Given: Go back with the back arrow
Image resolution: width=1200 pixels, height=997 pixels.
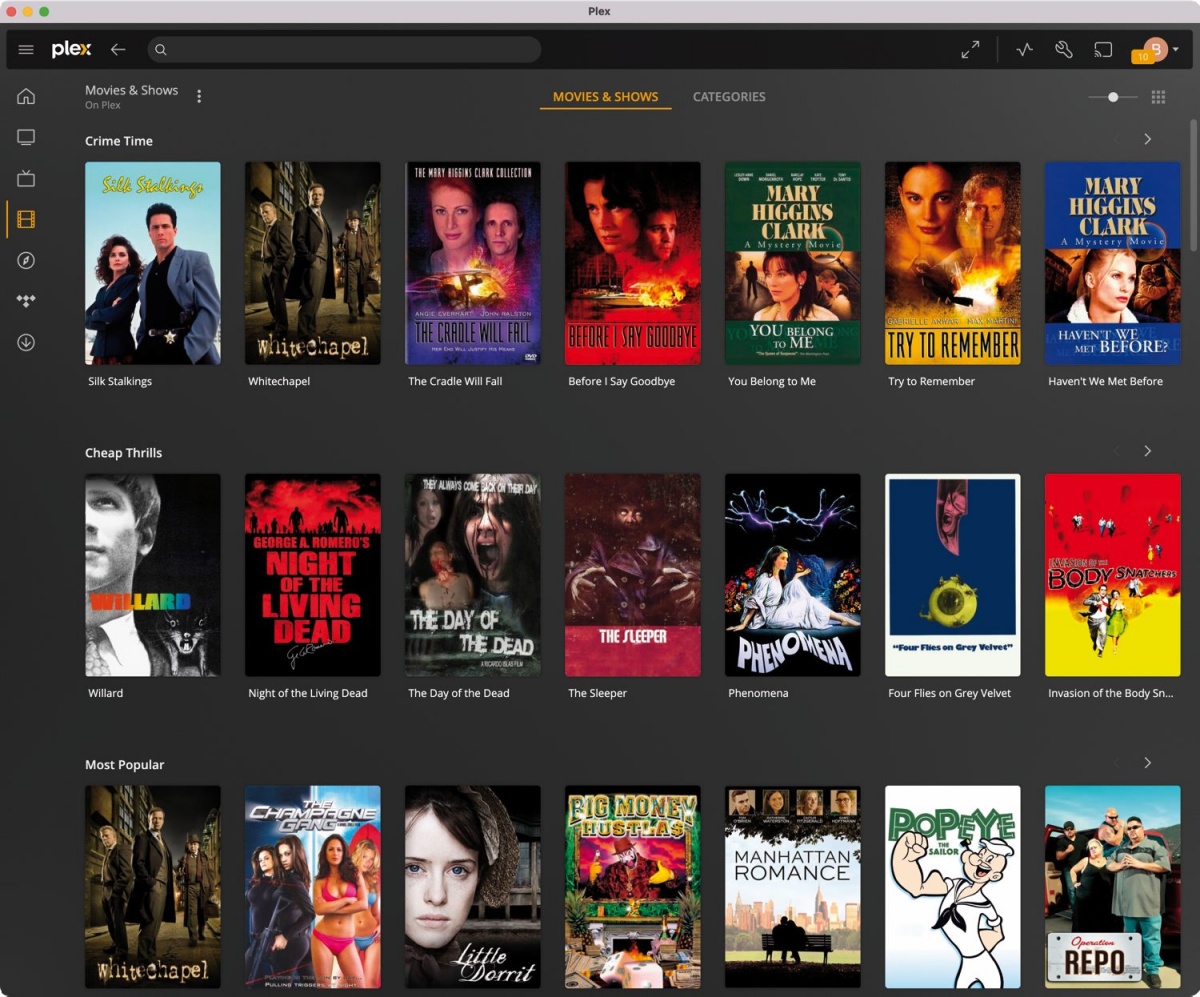Looking at the screenshot, I should point(118,49).
